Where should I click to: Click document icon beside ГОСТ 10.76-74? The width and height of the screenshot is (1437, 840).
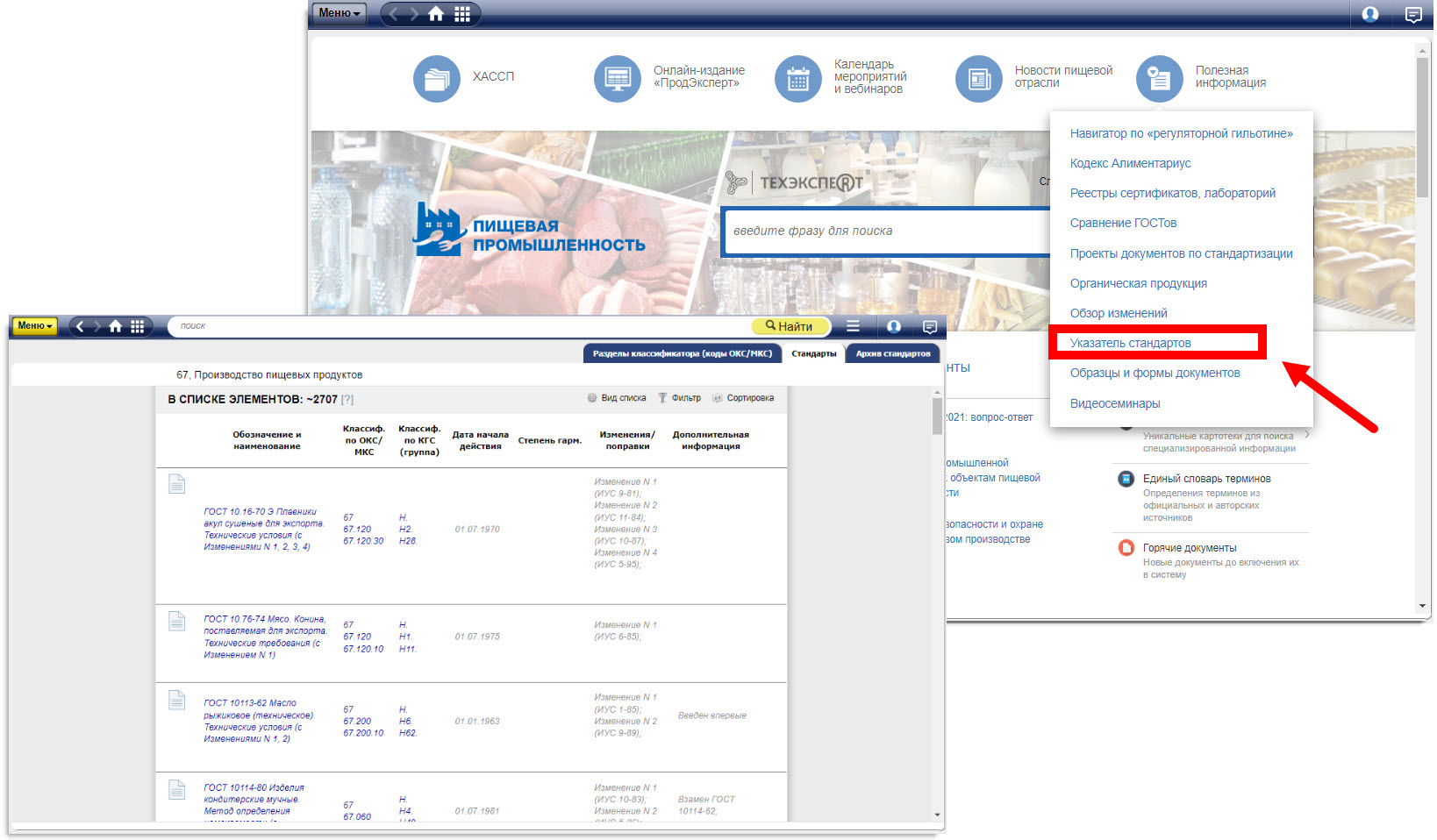point(177,621)
